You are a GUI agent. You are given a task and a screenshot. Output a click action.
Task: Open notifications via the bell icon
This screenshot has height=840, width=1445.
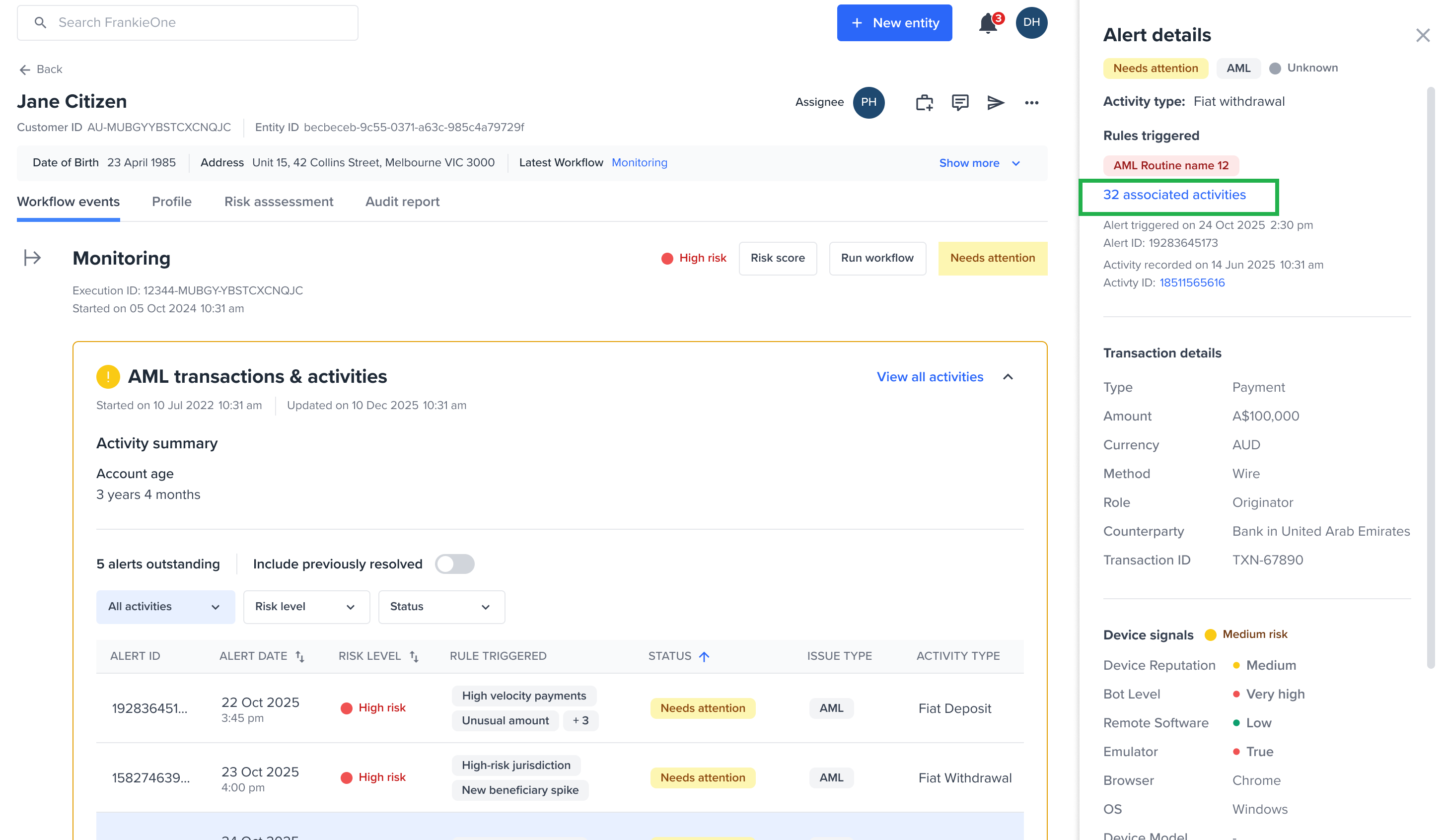point(987,23)
